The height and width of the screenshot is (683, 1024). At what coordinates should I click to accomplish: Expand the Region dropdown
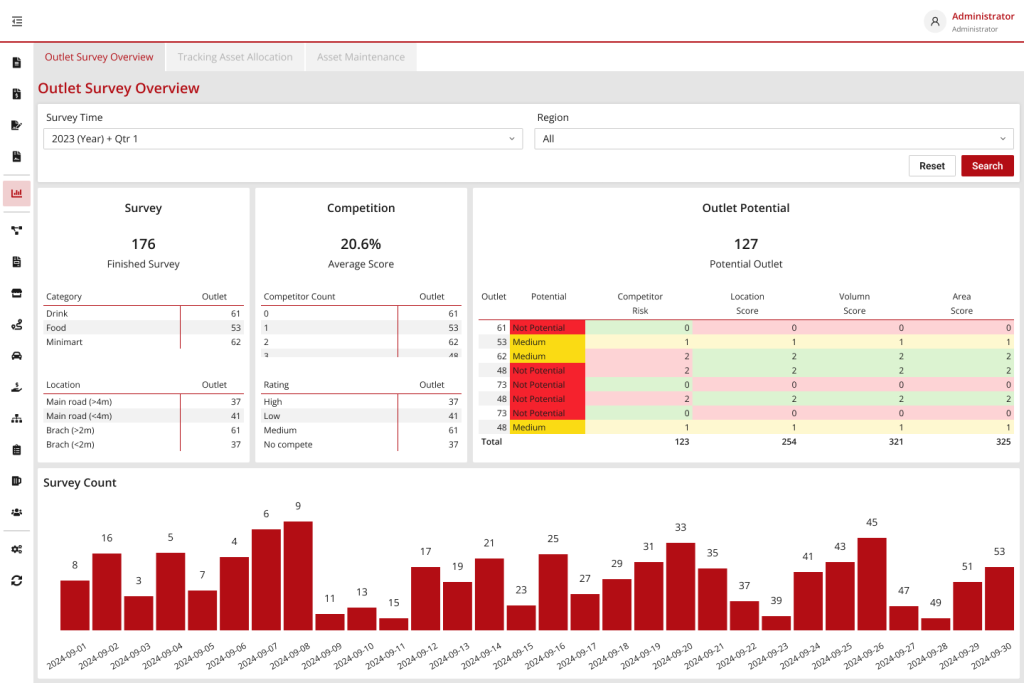pos(774,139)
